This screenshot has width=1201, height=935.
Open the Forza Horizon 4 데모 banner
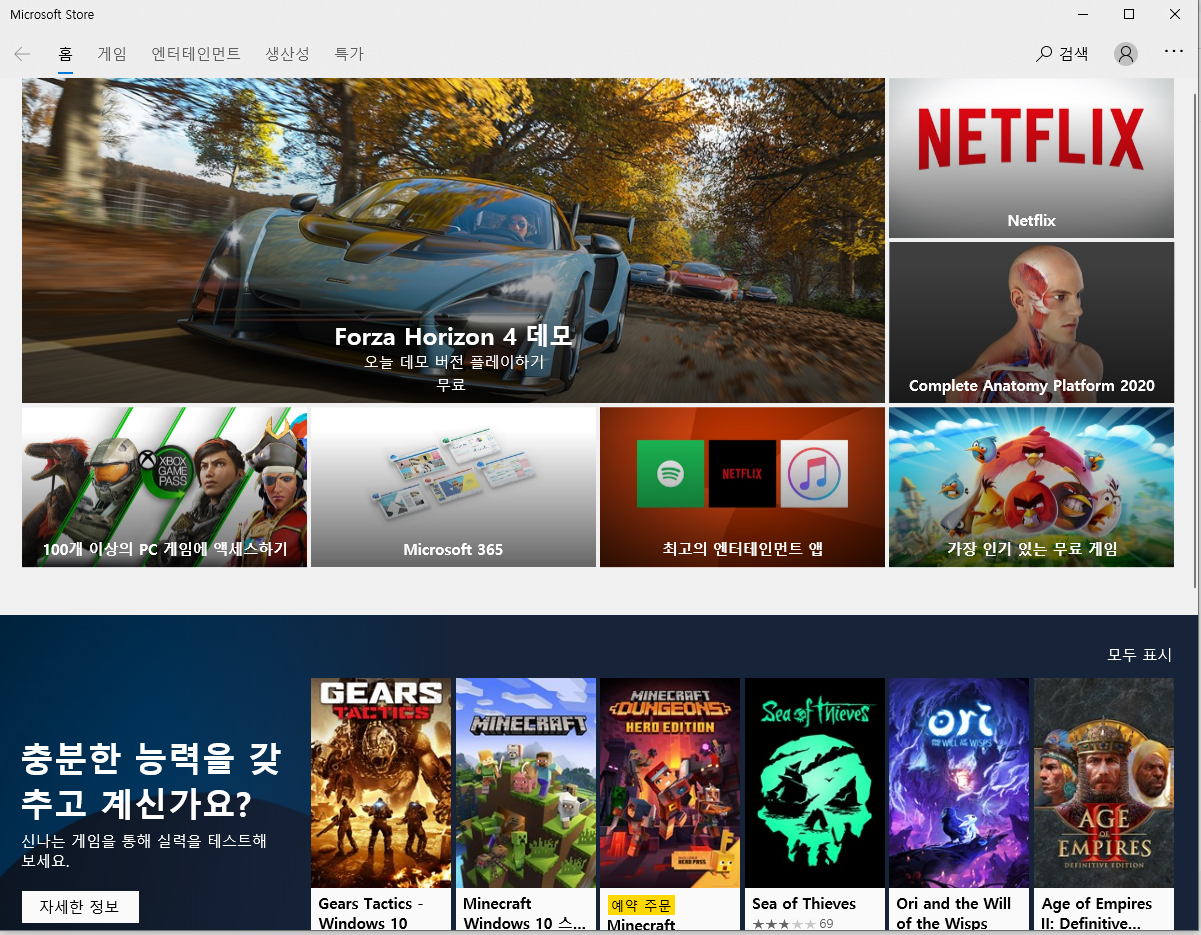tap(453, 240)
